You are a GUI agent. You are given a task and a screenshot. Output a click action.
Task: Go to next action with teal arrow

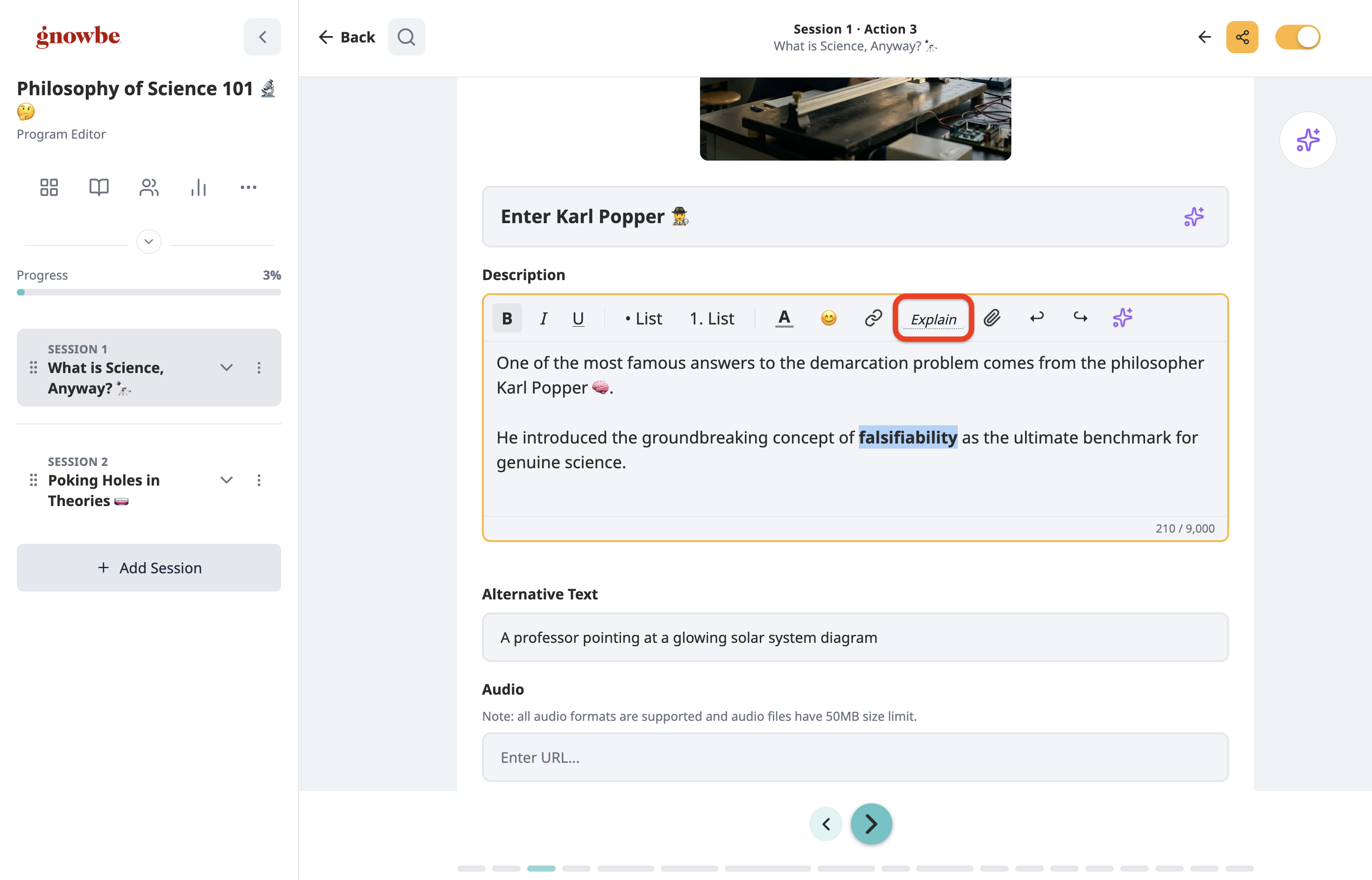point(871,824)
